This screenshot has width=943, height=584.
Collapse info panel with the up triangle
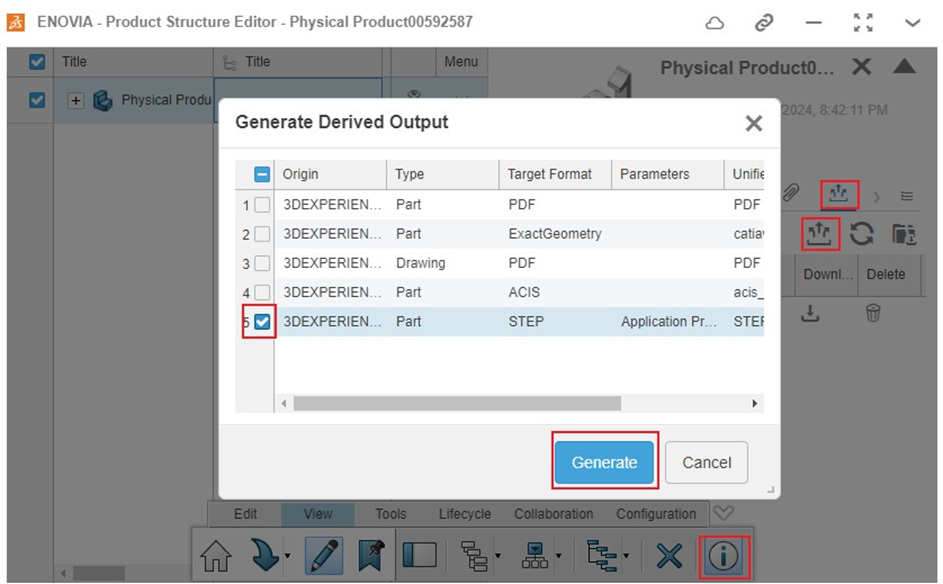(x=905, y=66)
